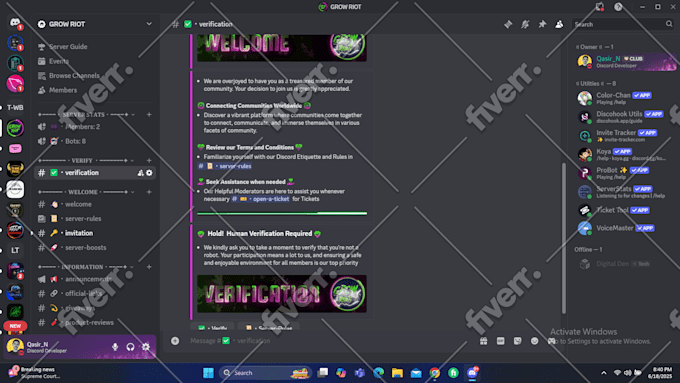Open Discord direct messages home icon
This screenshot has height=383, width=680.
pos(15,23)
